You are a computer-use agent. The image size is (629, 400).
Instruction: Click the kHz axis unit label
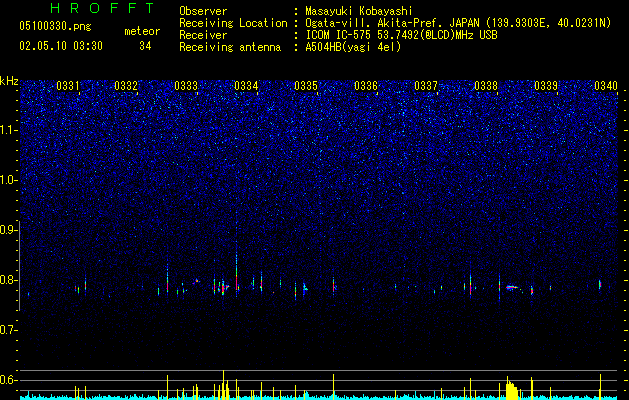[9, 81]
